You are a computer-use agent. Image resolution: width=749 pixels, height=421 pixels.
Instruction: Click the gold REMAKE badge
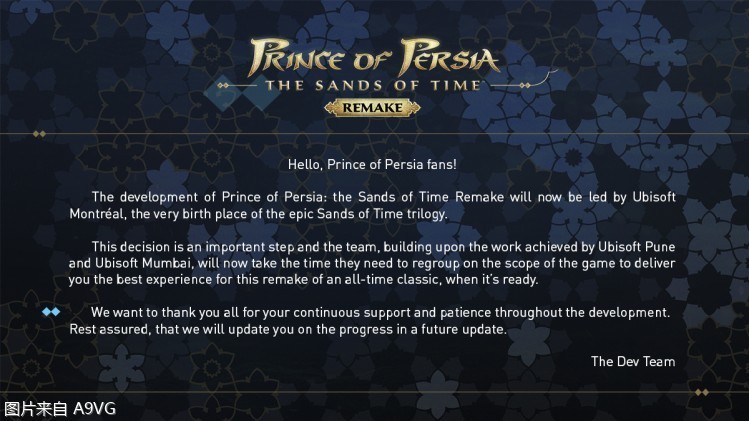373,106
